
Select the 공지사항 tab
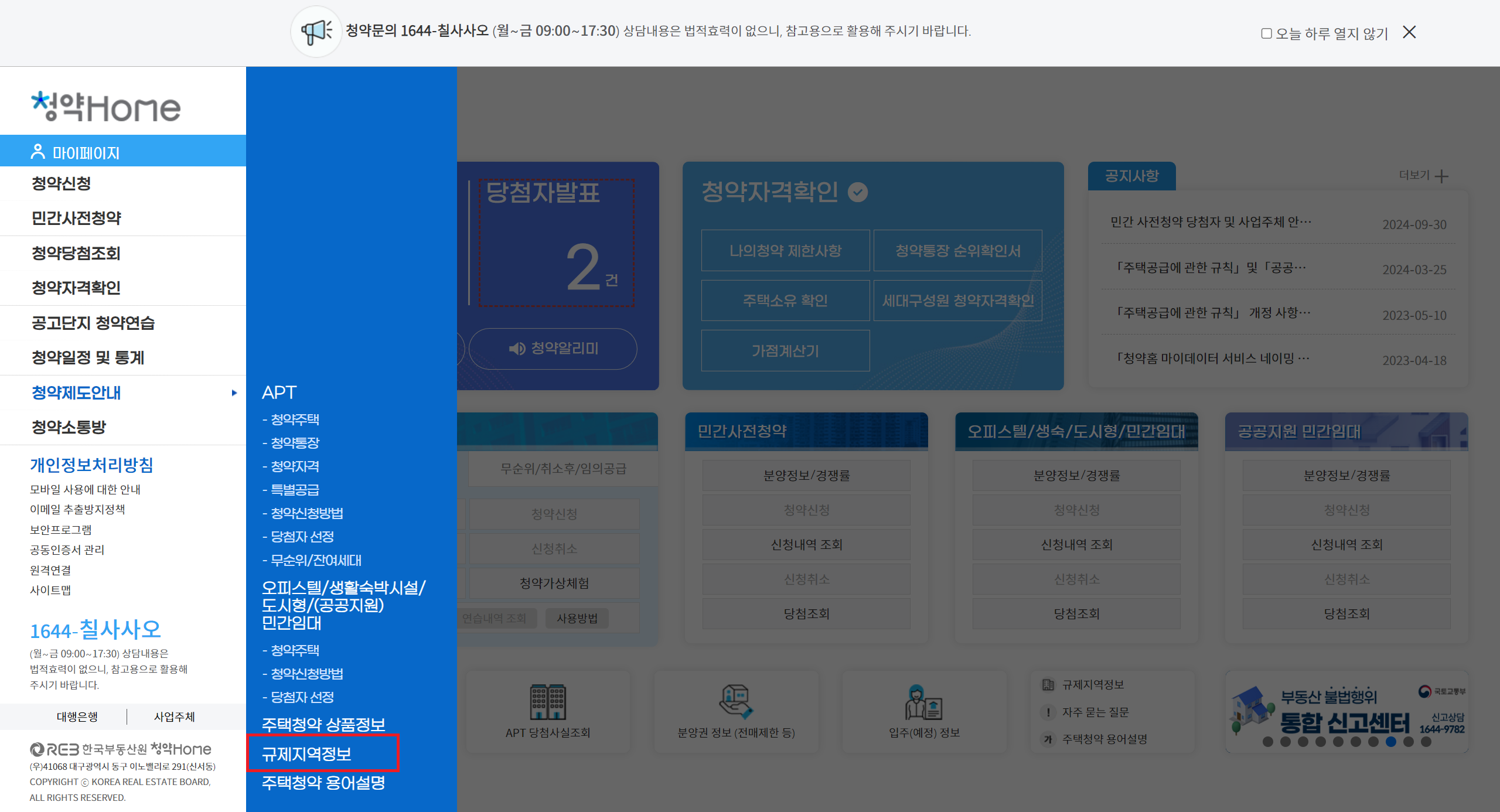(1131, 176)
